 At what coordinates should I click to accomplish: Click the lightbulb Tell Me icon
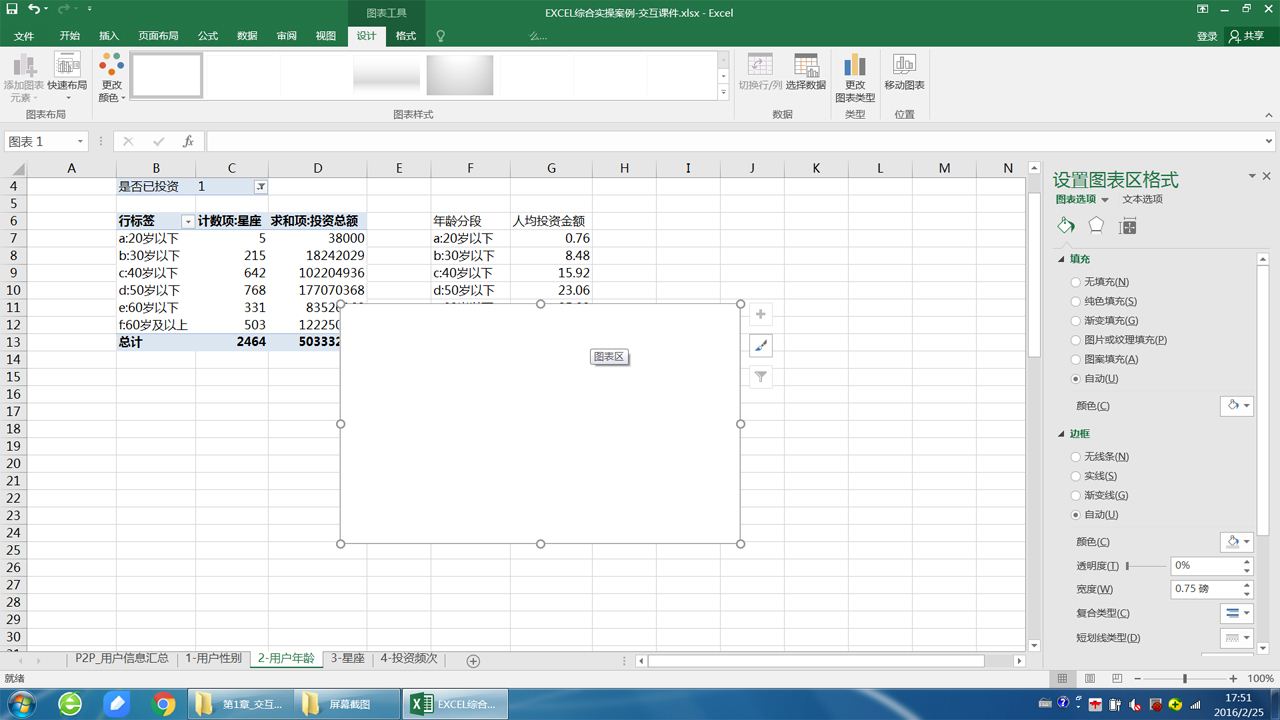point(440,36)
